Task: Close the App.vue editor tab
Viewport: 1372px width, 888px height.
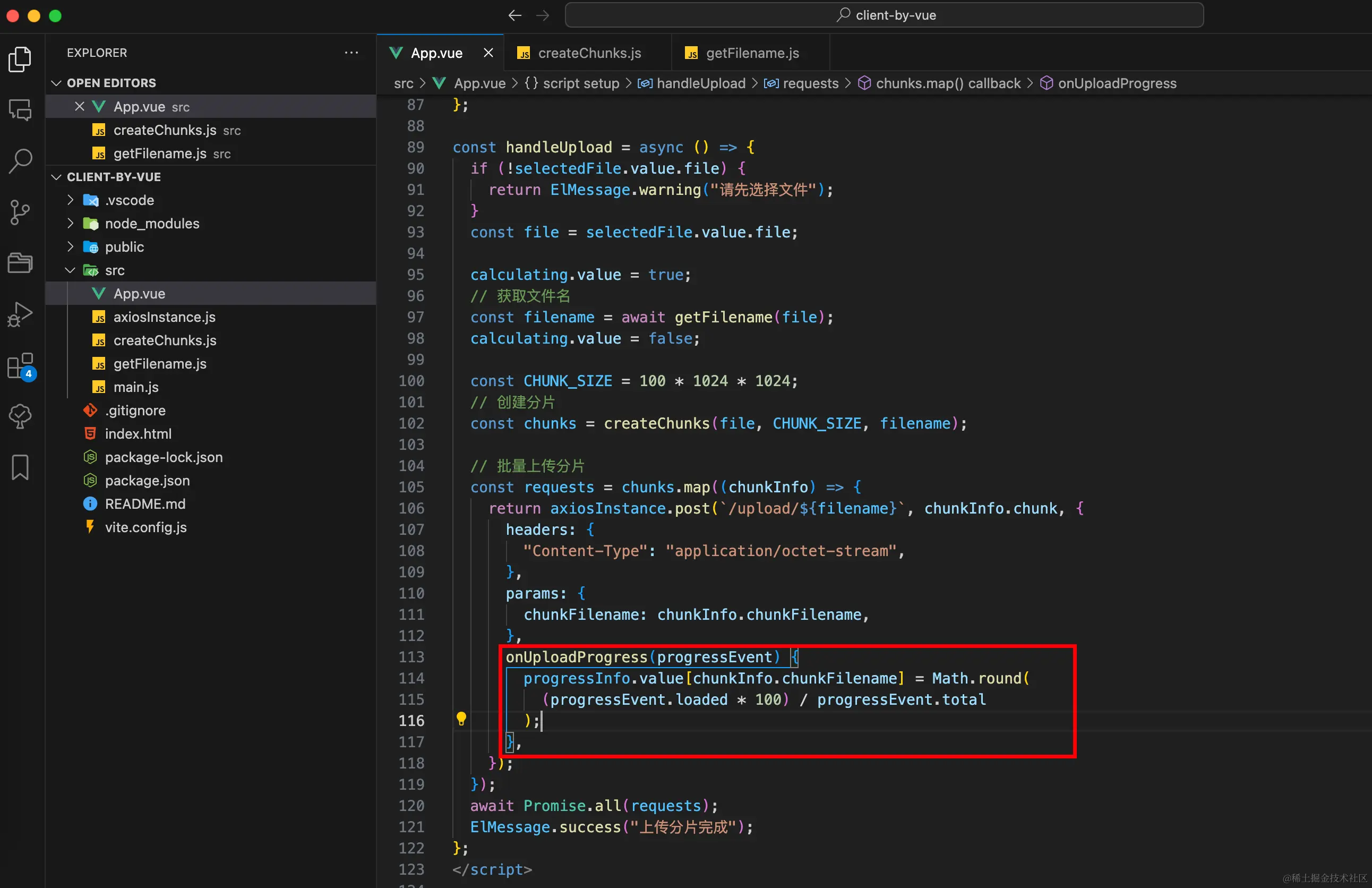Action: pyautogui.click(x=488, y=53)
